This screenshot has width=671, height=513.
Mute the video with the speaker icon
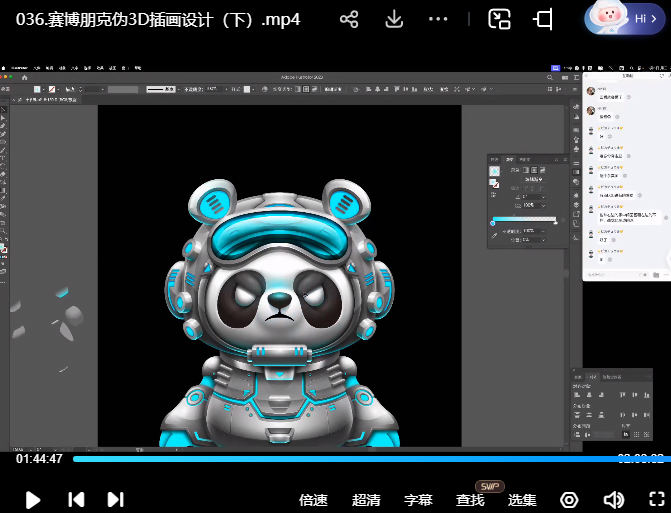pyautogui.click(x=613, y=499)
